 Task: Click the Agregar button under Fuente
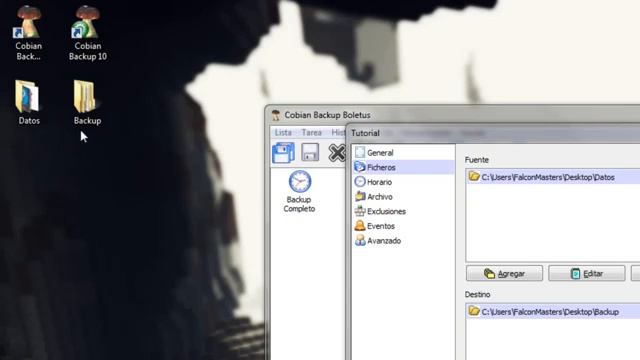click(x=504, y=273)
